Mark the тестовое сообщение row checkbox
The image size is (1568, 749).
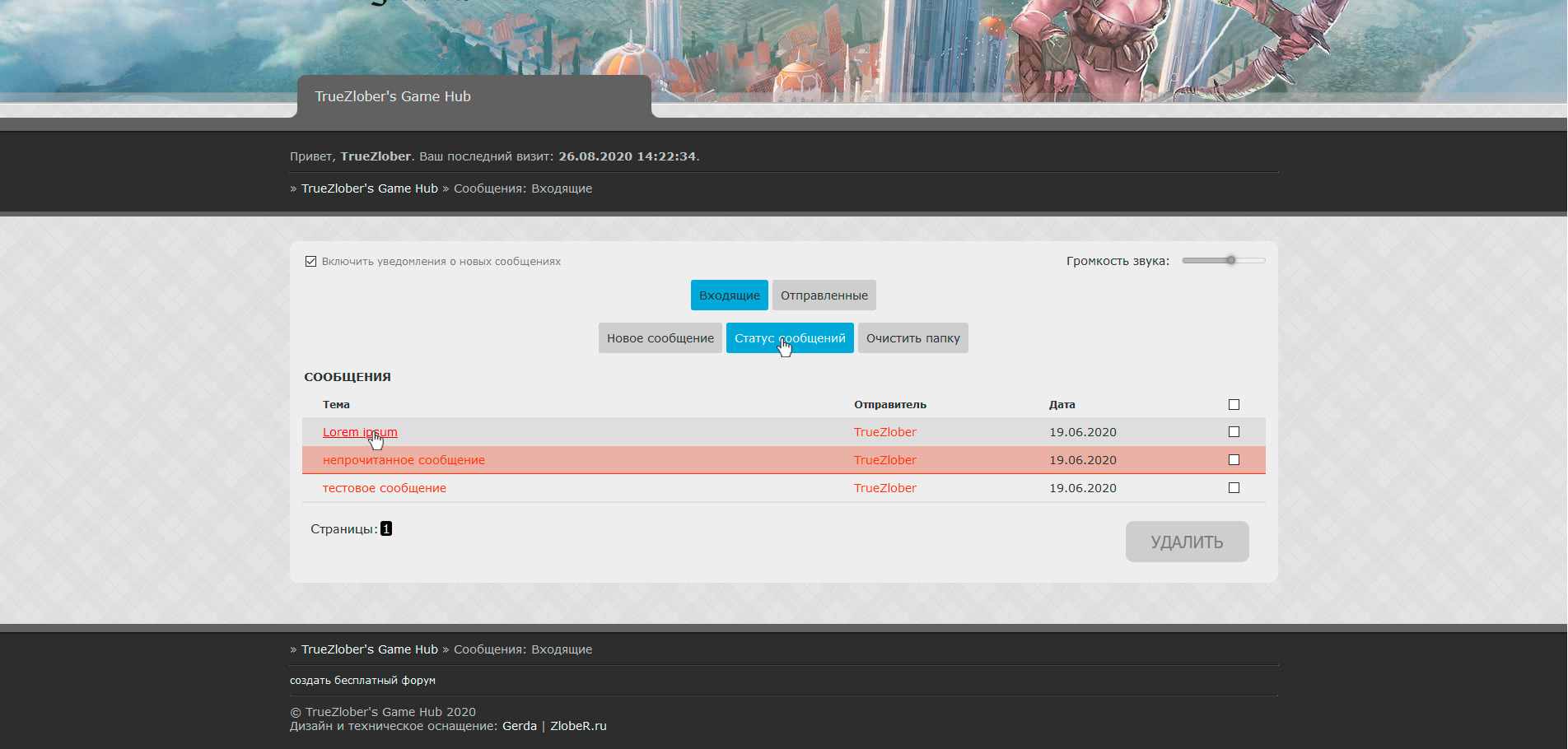(x=1234, y=488)
